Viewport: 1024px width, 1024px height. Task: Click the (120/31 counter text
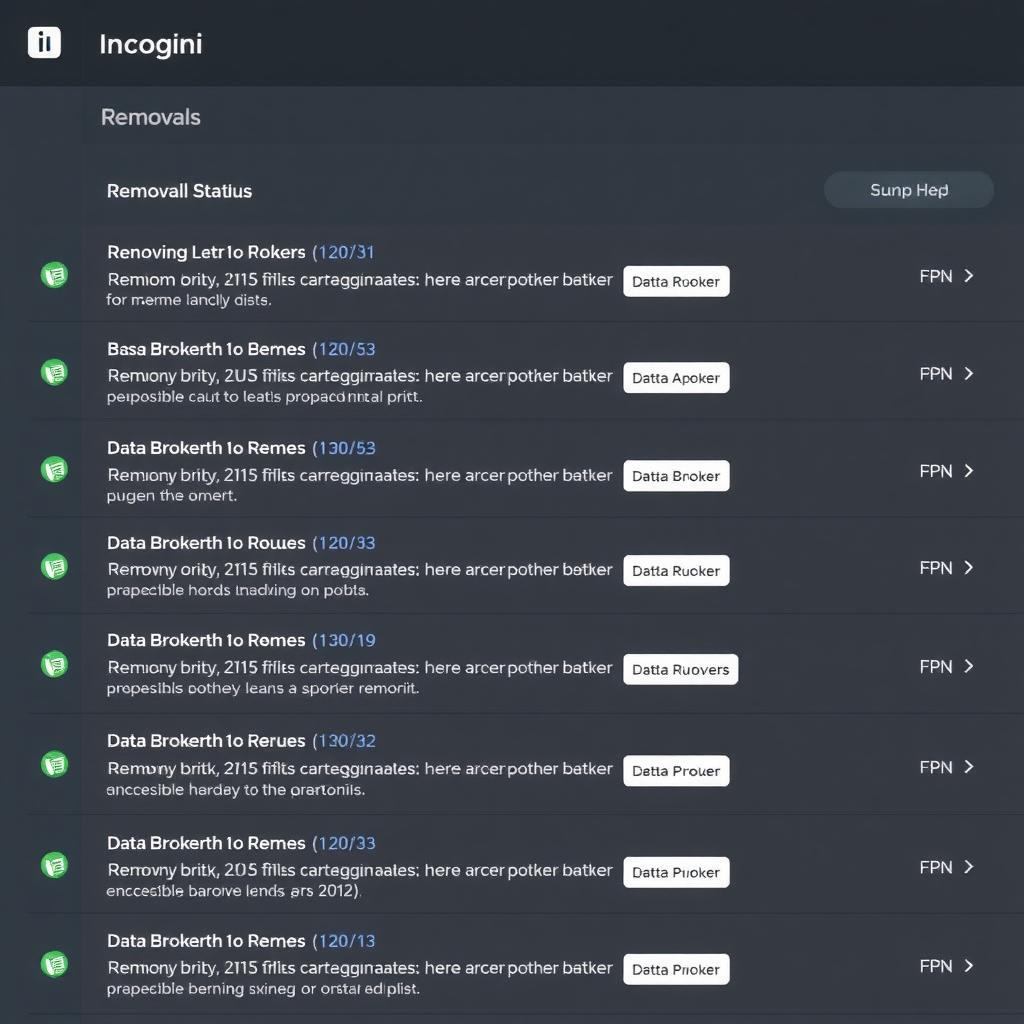344,252
